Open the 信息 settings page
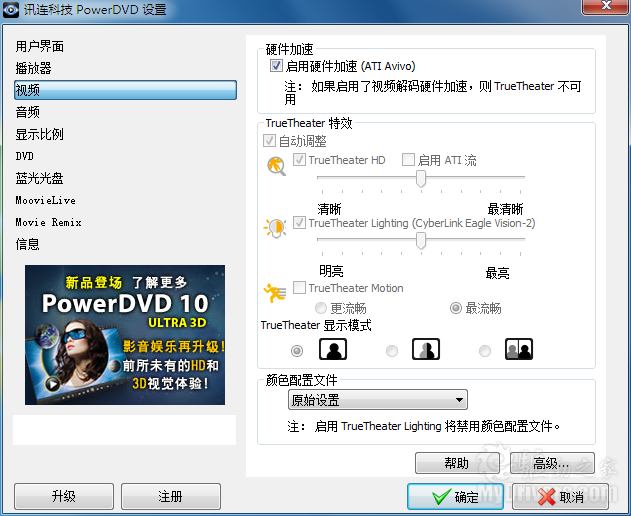Image resolution: width=631 pixels, height=516 pixels. [x=27, y=244]
